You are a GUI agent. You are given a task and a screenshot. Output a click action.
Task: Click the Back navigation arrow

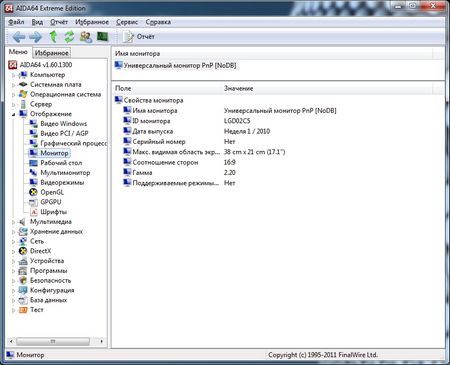[x=19, y=37]
